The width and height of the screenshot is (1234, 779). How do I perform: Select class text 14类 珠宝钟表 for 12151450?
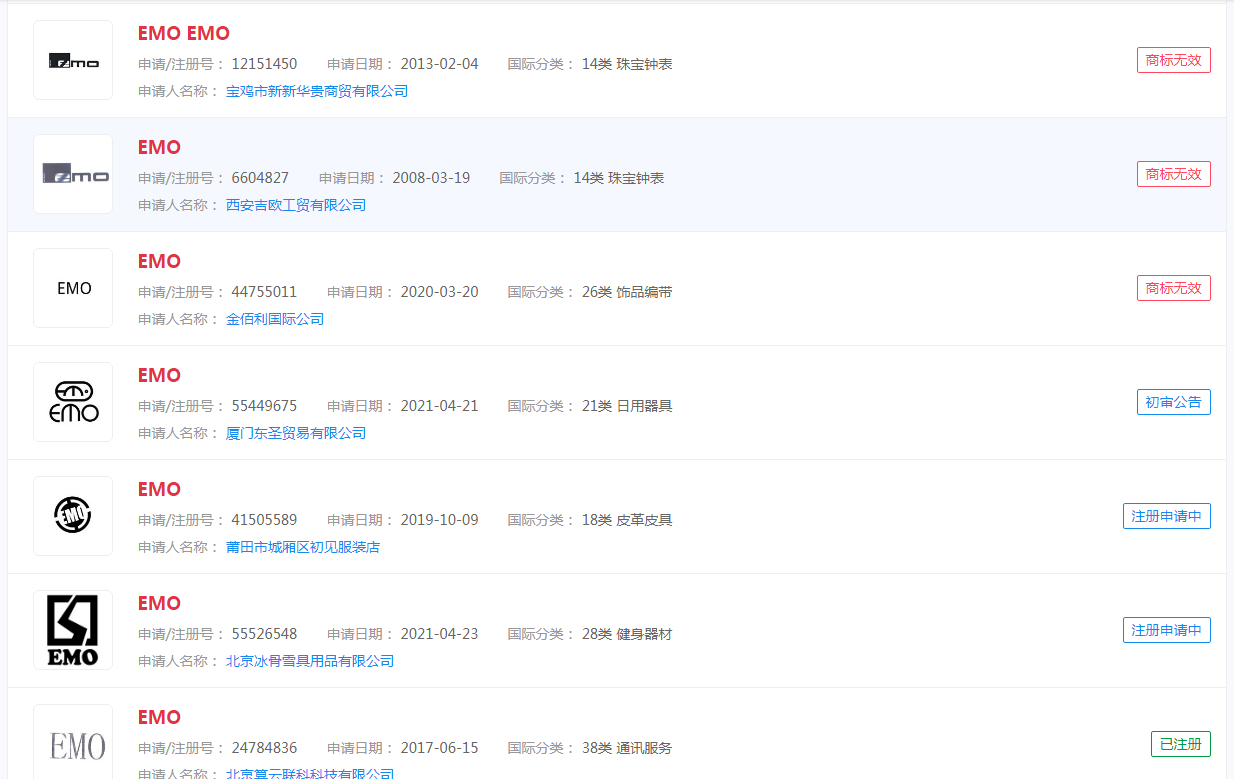pos(627,64)
